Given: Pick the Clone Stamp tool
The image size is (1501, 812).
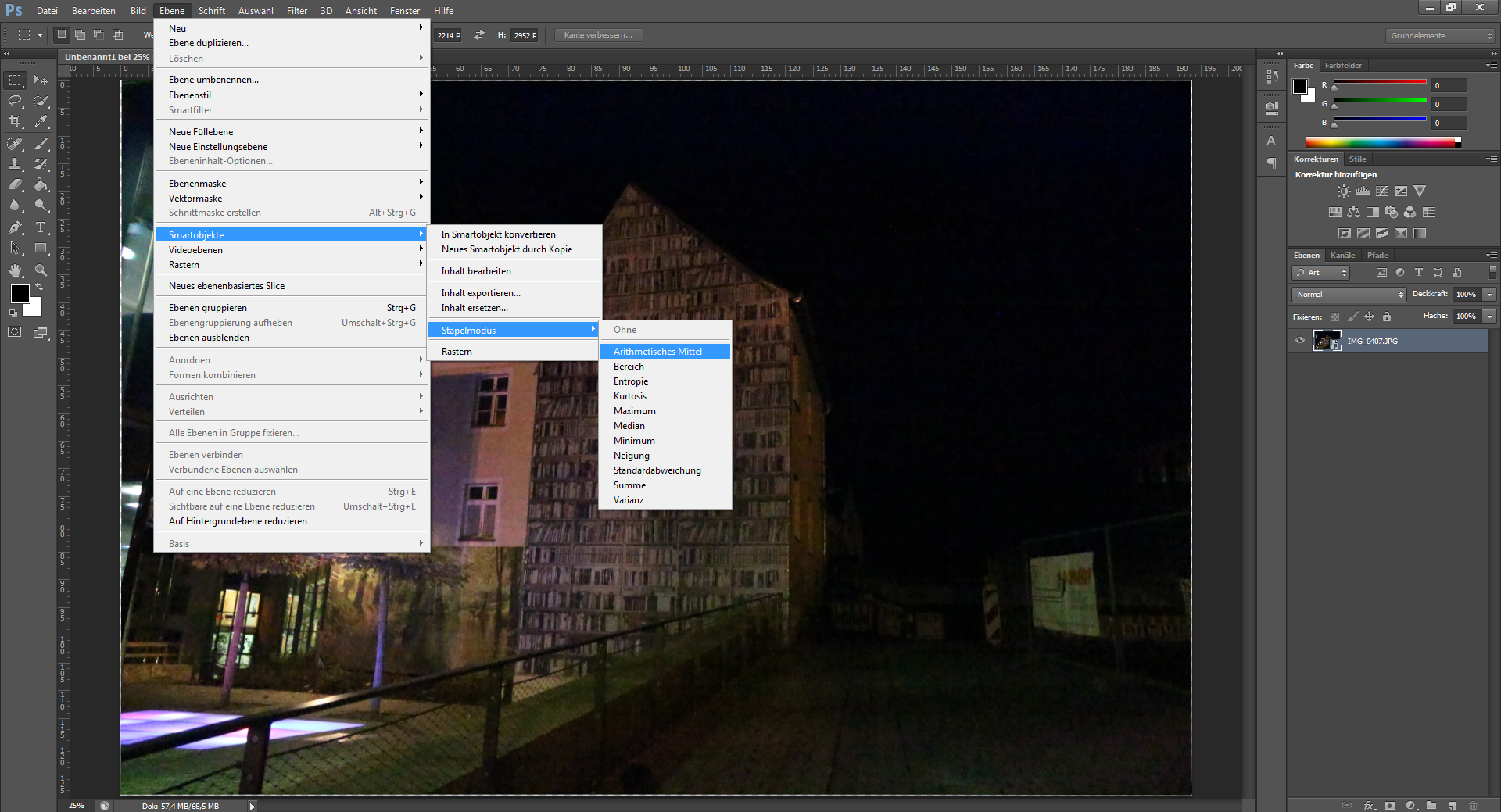Looking at the screenshot, I should tap(15, 164).
